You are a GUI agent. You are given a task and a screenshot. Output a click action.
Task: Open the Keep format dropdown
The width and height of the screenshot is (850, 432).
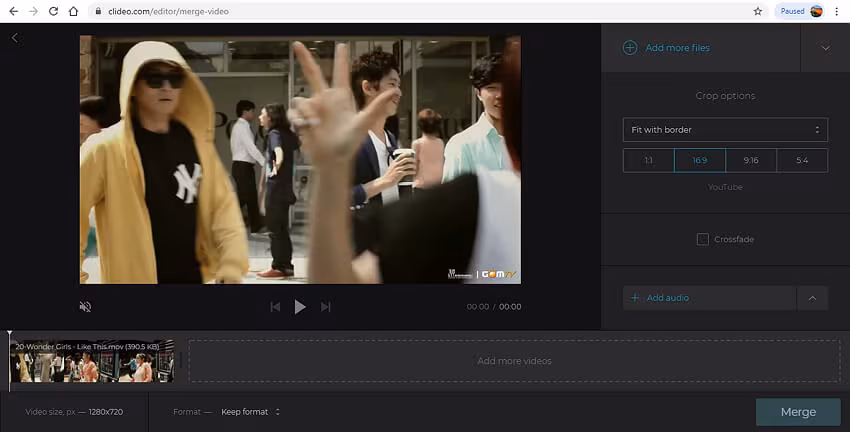point(250,412)
